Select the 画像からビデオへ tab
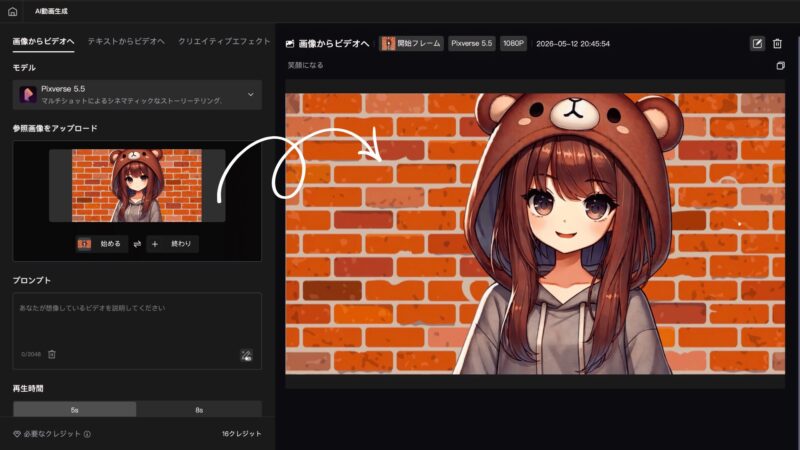 pyautogui.click(x=43, y=41)
